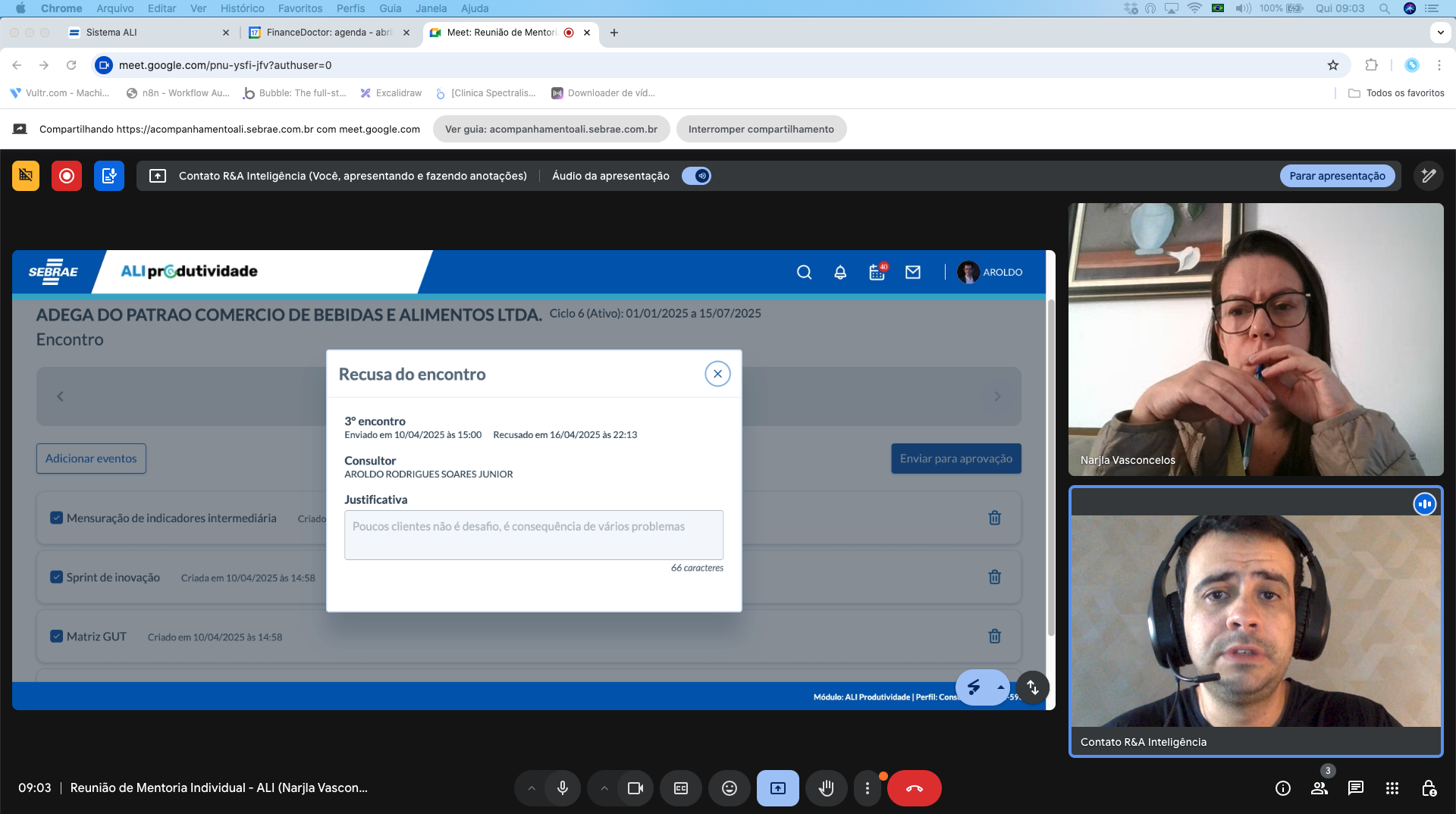
Task: Click the Justificativa text field
Action: point(534,535)
